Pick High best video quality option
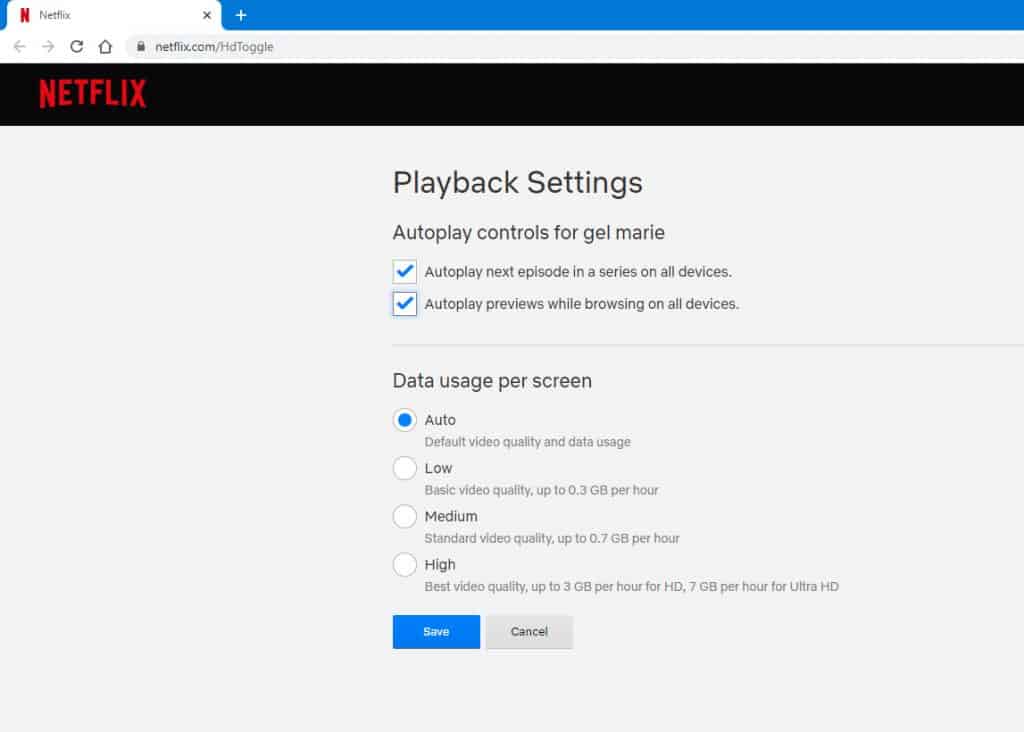This screenshot has height=732, width=1024. tap(405, 564)
